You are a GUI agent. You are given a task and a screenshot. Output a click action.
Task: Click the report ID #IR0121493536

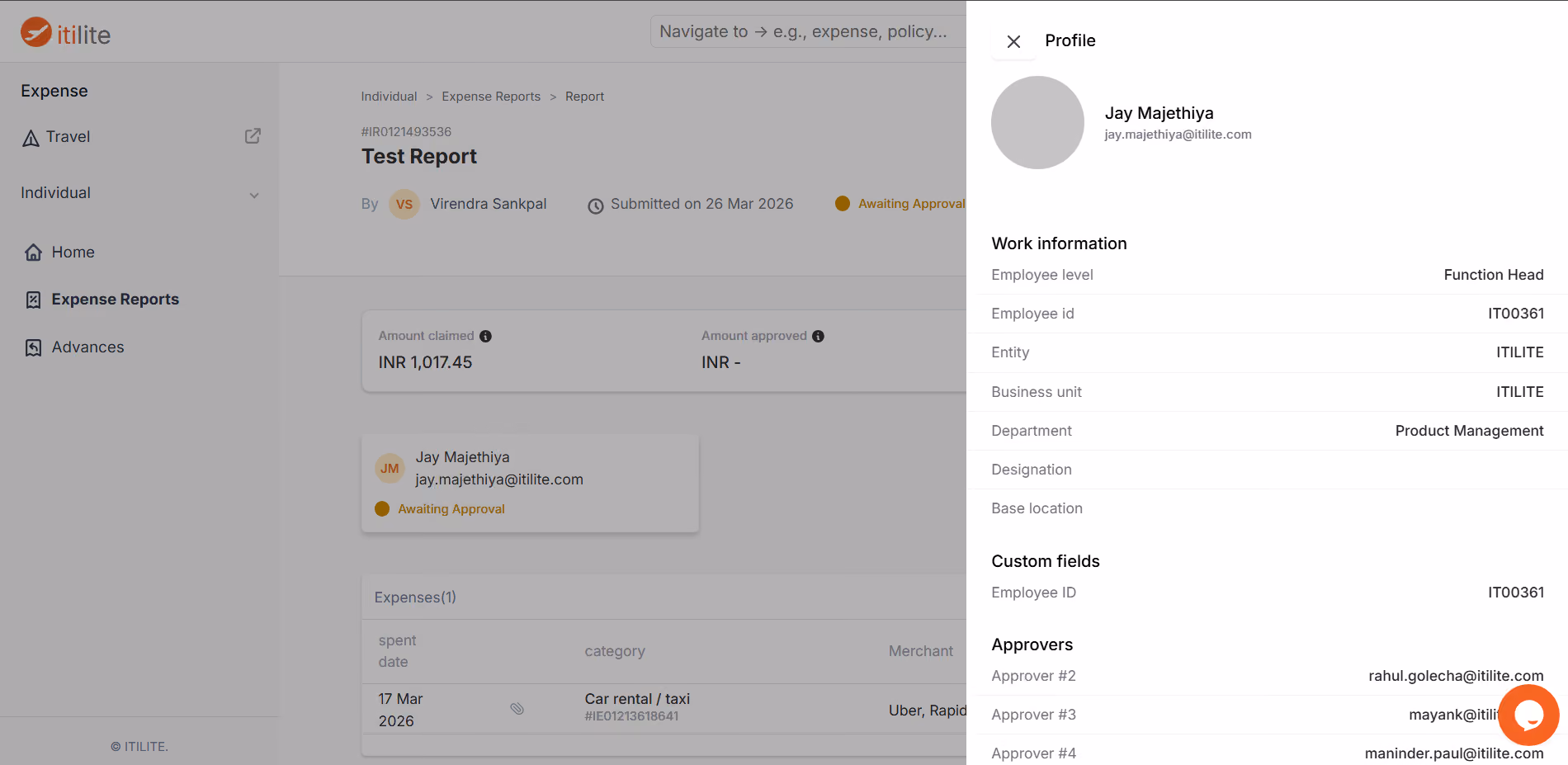click(406, 132)
